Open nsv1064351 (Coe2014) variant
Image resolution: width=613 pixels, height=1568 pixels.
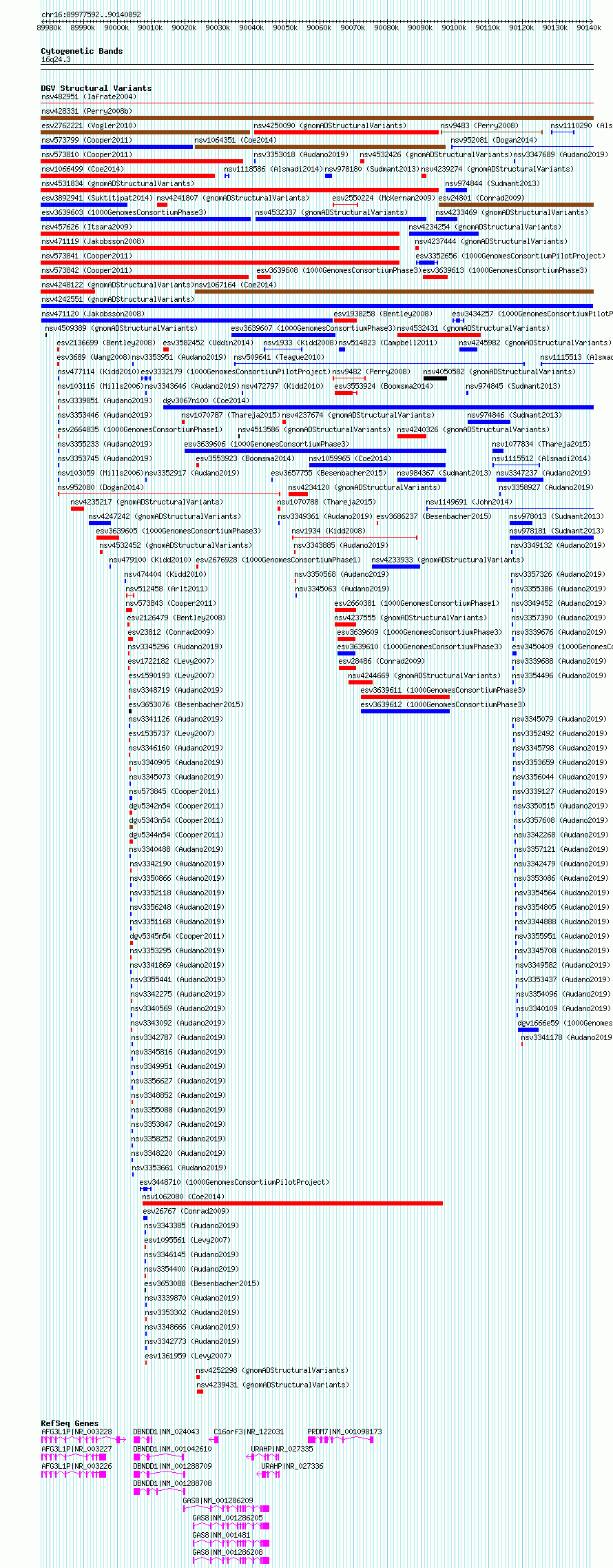point(235,140)
